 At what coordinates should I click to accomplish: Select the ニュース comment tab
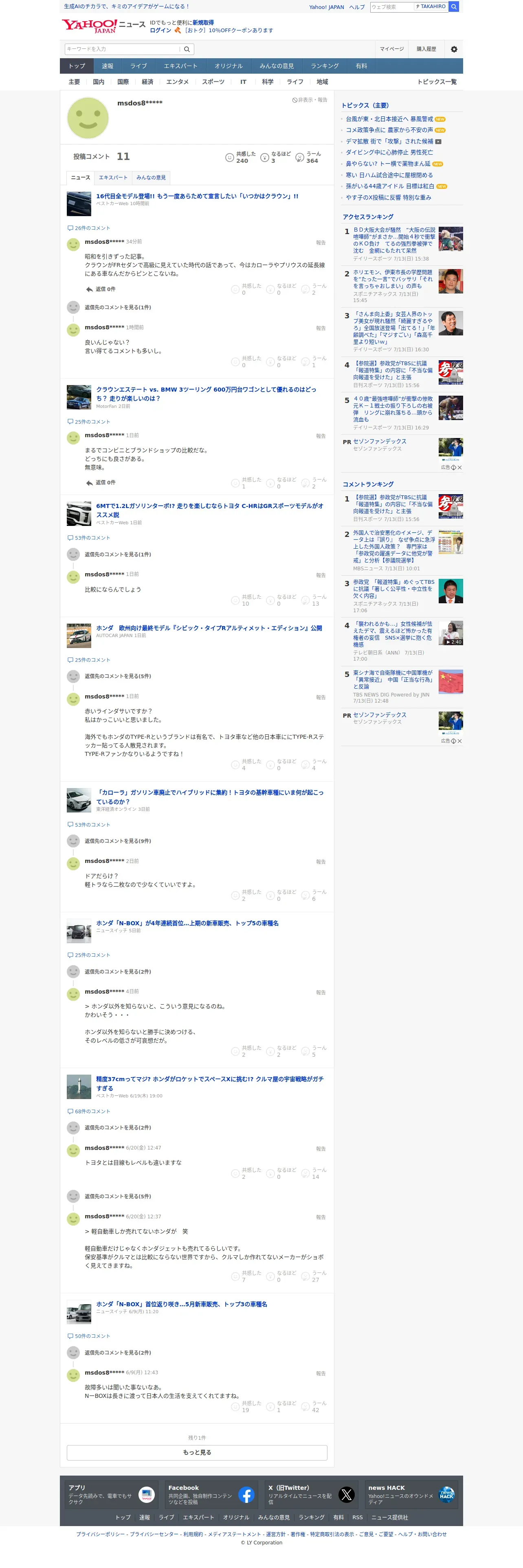pyautogui.click(x=80, y=178)
